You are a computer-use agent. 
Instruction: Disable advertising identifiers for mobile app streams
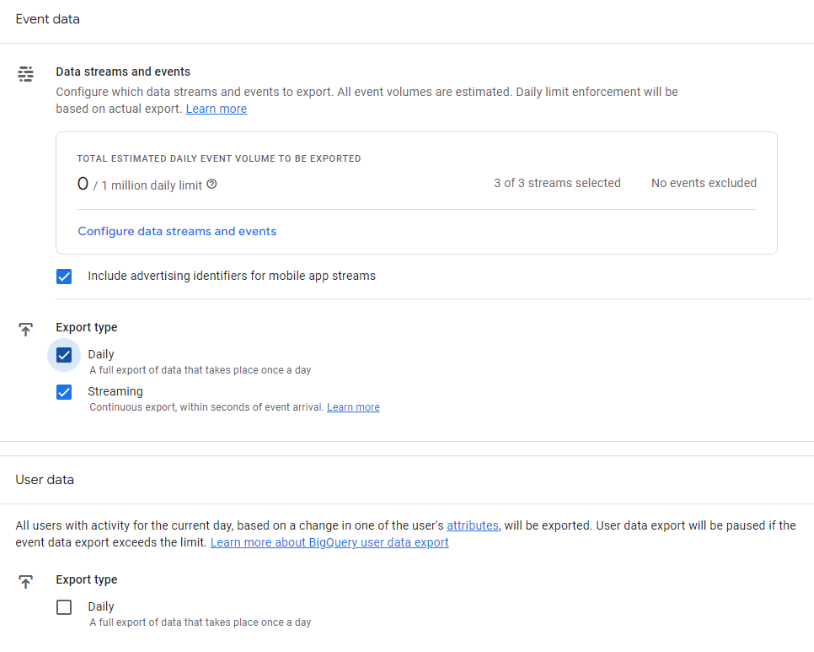(64, 276)
